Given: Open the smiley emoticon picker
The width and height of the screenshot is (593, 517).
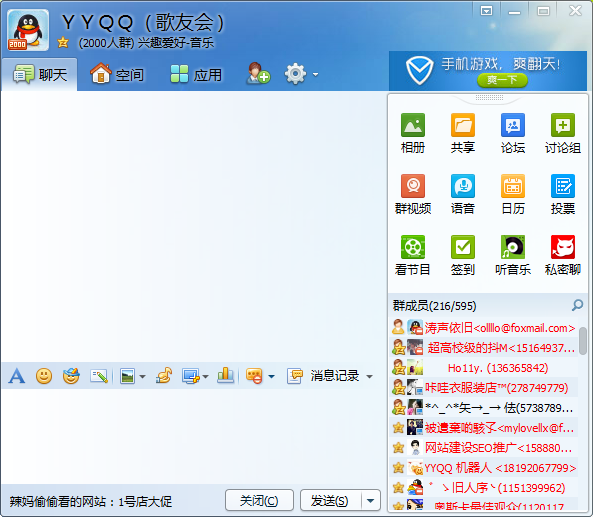Looking at the screenshot, I should [44, 376].
